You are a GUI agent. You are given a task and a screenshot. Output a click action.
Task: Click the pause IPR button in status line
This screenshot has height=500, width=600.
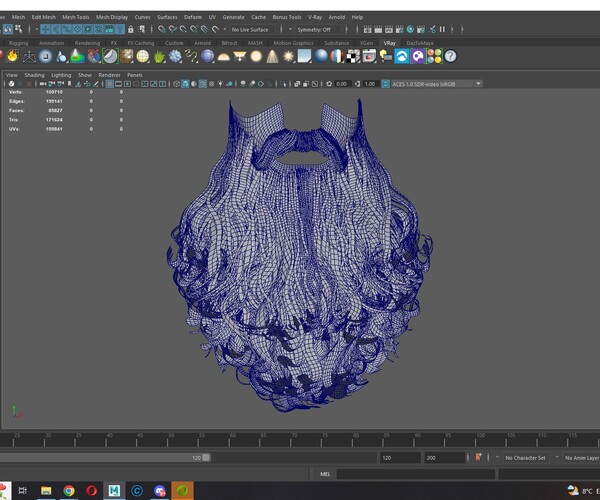[x=442, y=29]
